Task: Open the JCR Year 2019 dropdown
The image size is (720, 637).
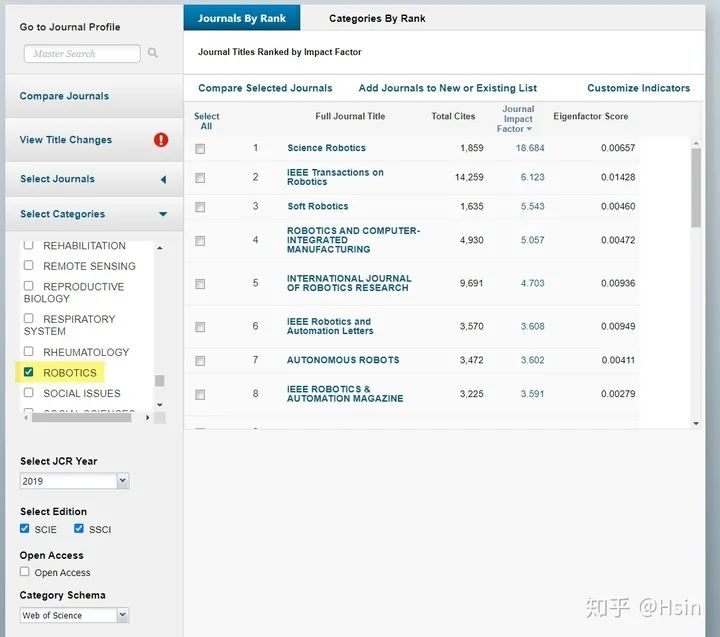Action: [74, 481]
